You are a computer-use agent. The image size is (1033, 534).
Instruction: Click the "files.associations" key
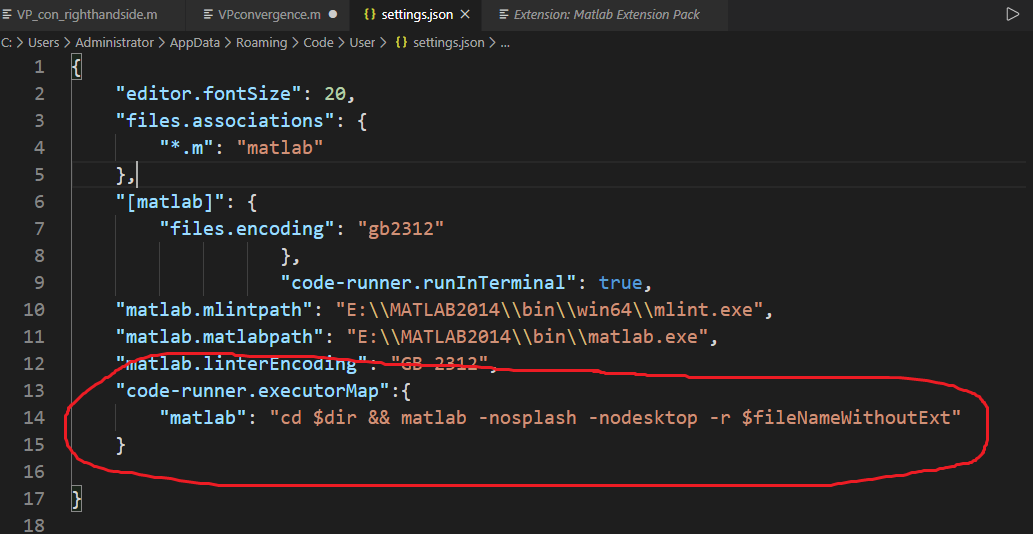[x=225, y=121]
